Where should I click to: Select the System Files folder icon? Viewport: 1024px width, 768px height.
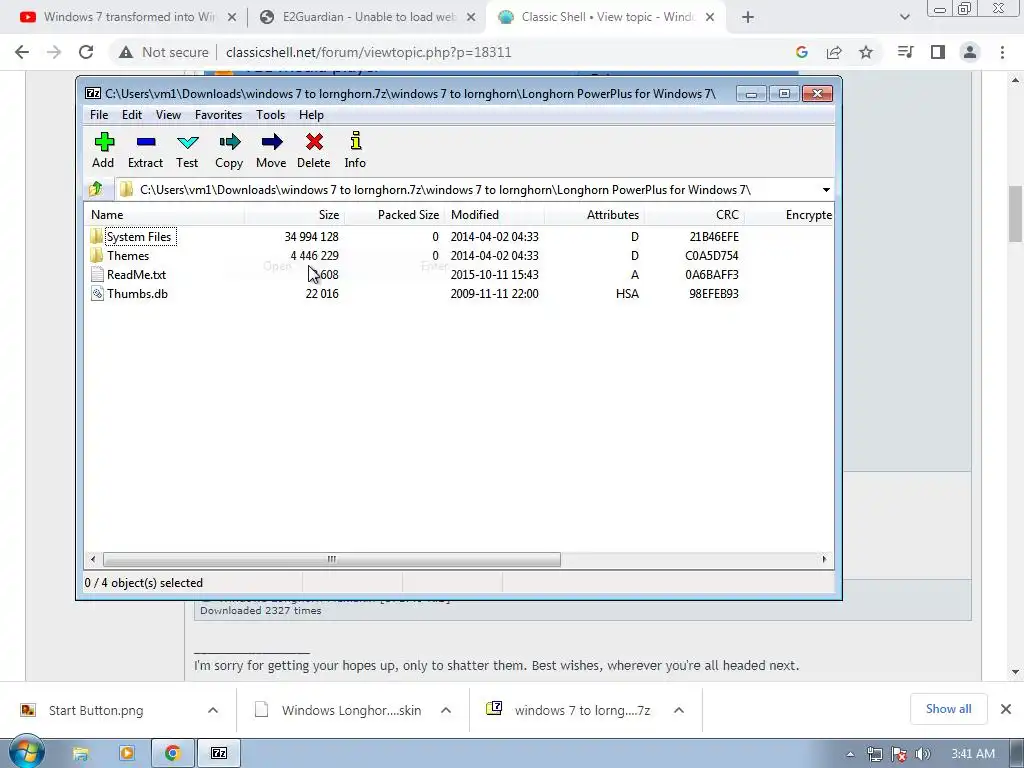click(97, 236)
